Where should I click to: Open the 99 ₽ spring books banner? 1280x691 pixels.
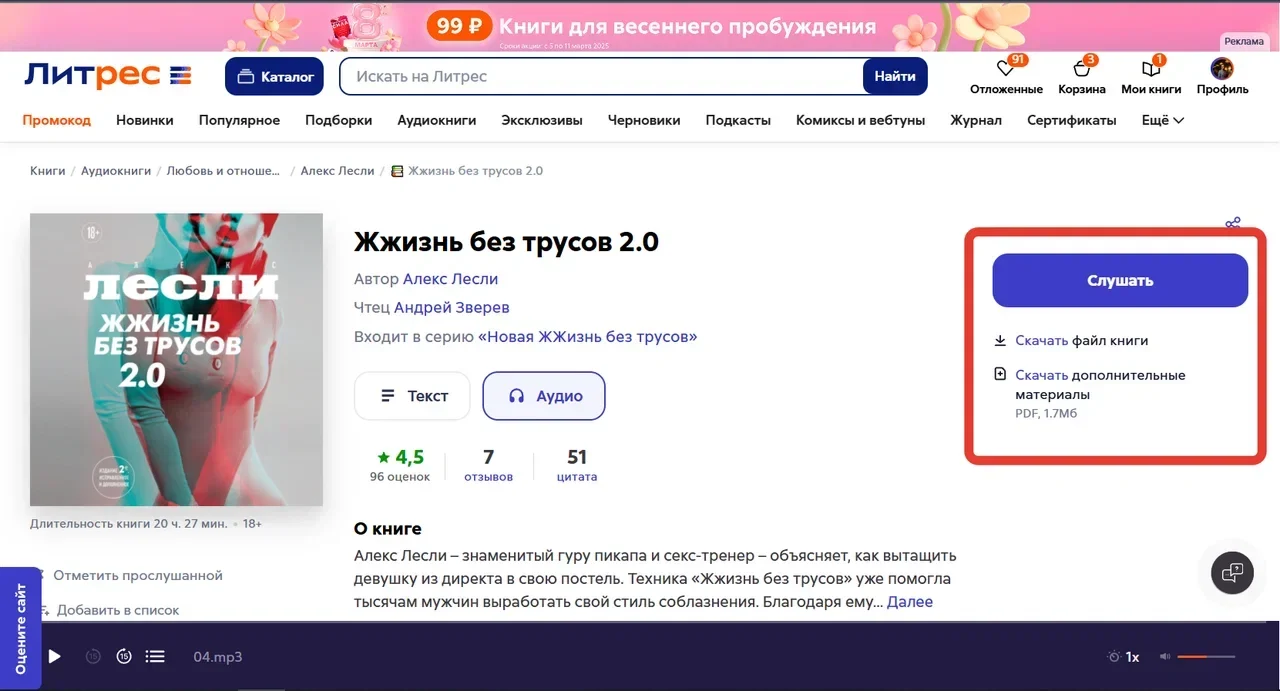640,26
